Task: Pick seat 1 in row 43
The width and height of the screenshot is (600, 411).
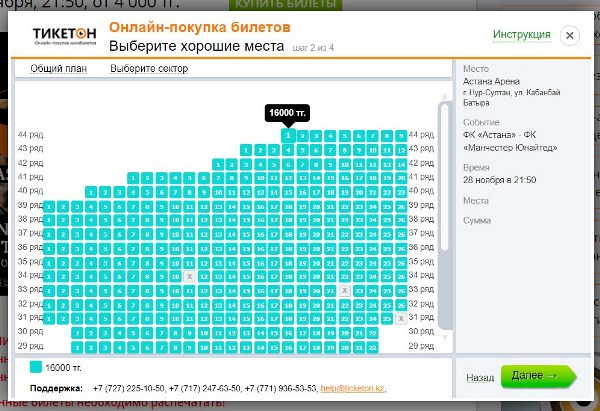Action: tap(246, 150)
